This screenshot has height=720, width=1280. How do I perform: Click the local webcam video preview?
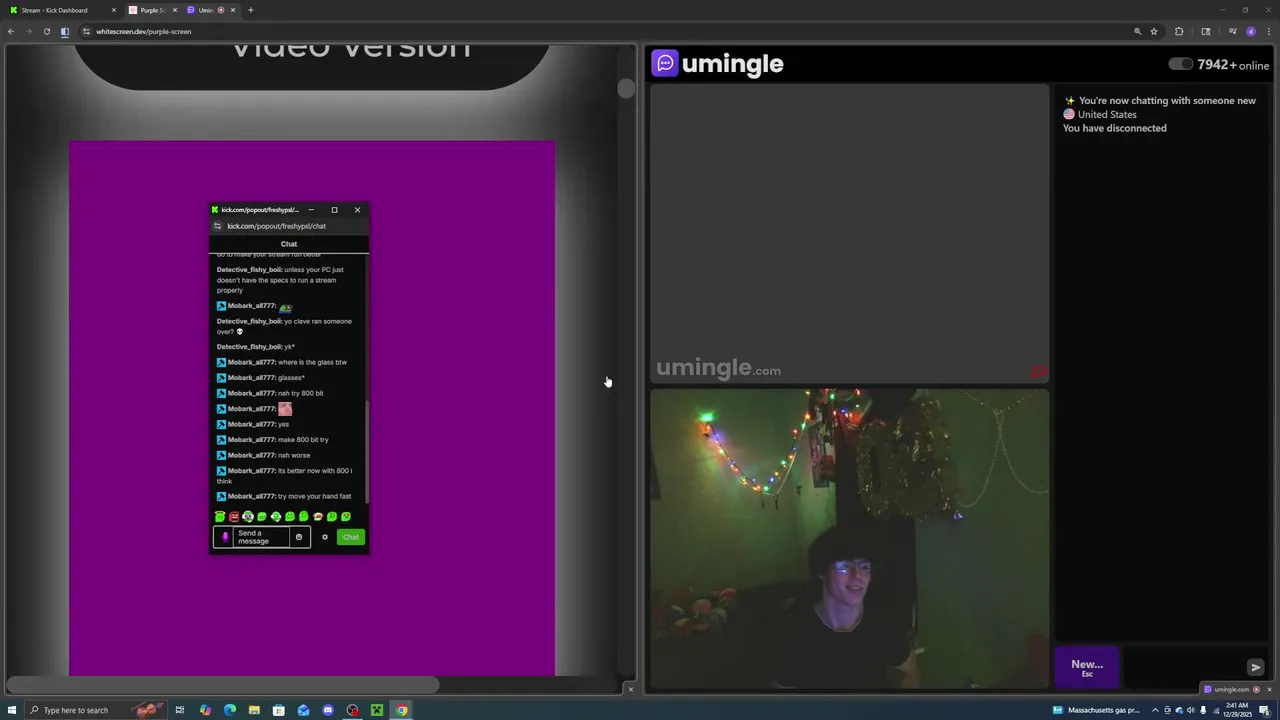point(849,540)
